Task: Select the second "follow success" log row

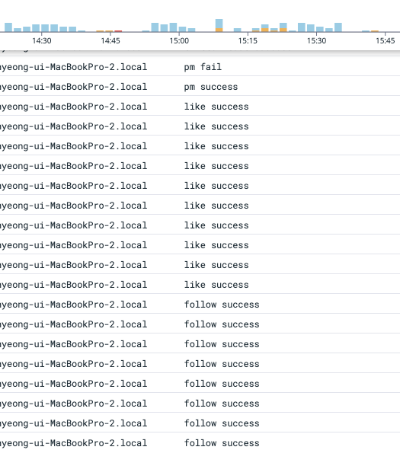Action: click(x=200, y=324)
